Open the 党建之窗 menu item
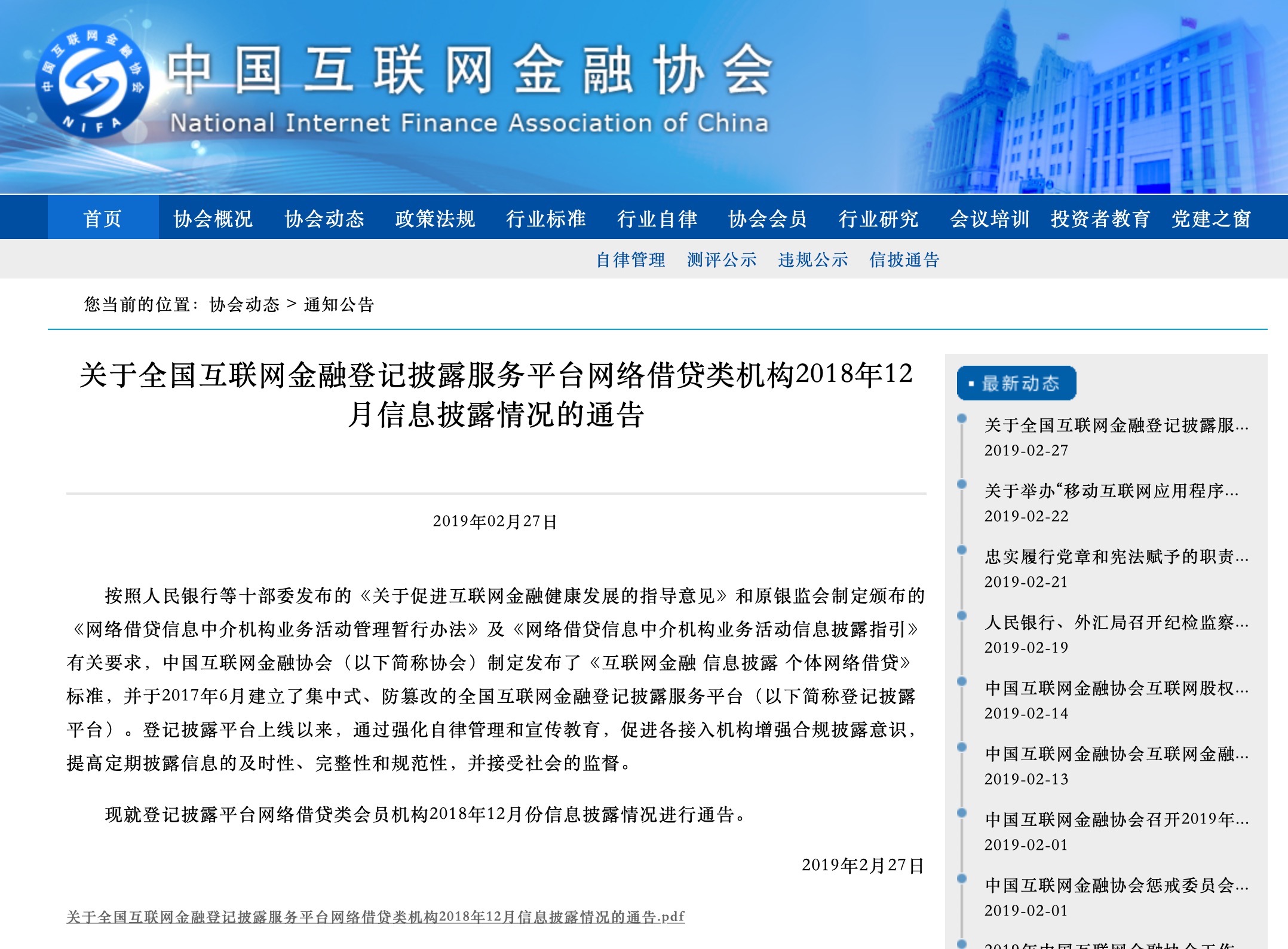 click(1212, 219)
